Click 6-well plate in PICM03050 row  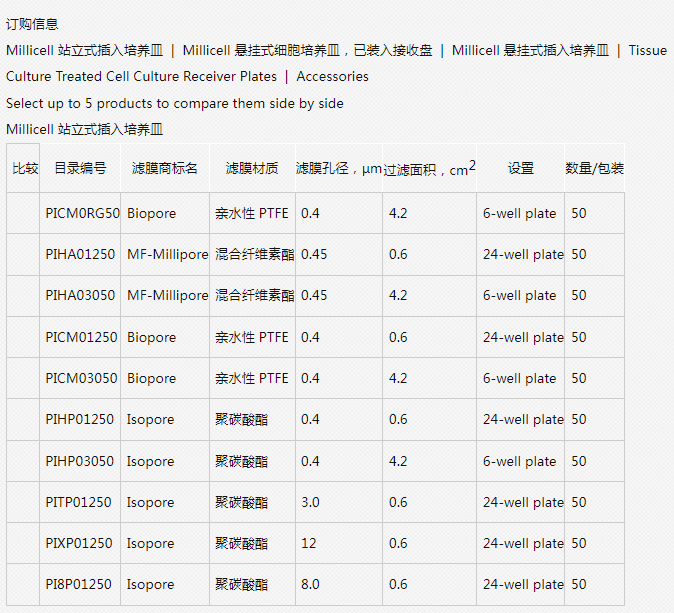(x=519, y=378)
